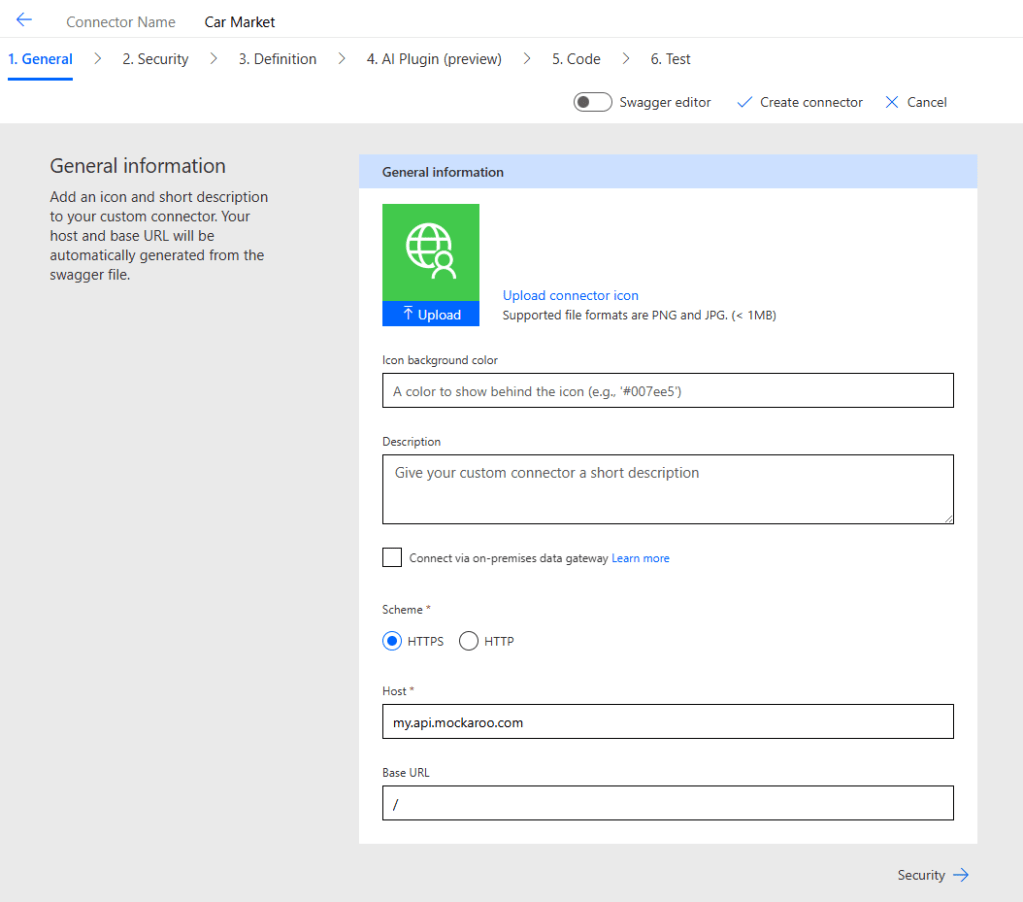This screenshot has height=902, width=1023.
Task: Click the Icon background color field
Action: (667, 391)
